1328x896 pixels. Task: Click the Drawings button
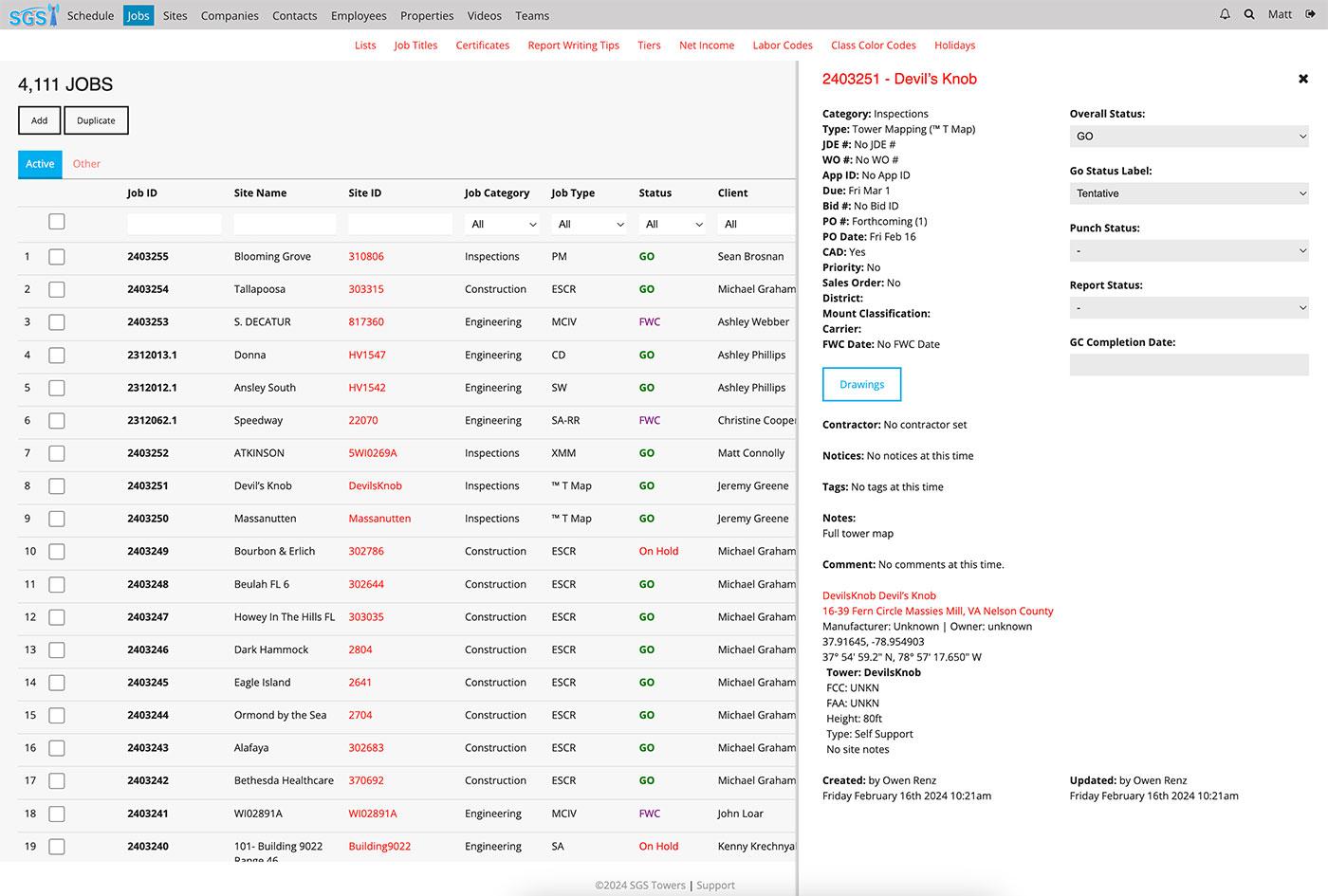point(861,385)
